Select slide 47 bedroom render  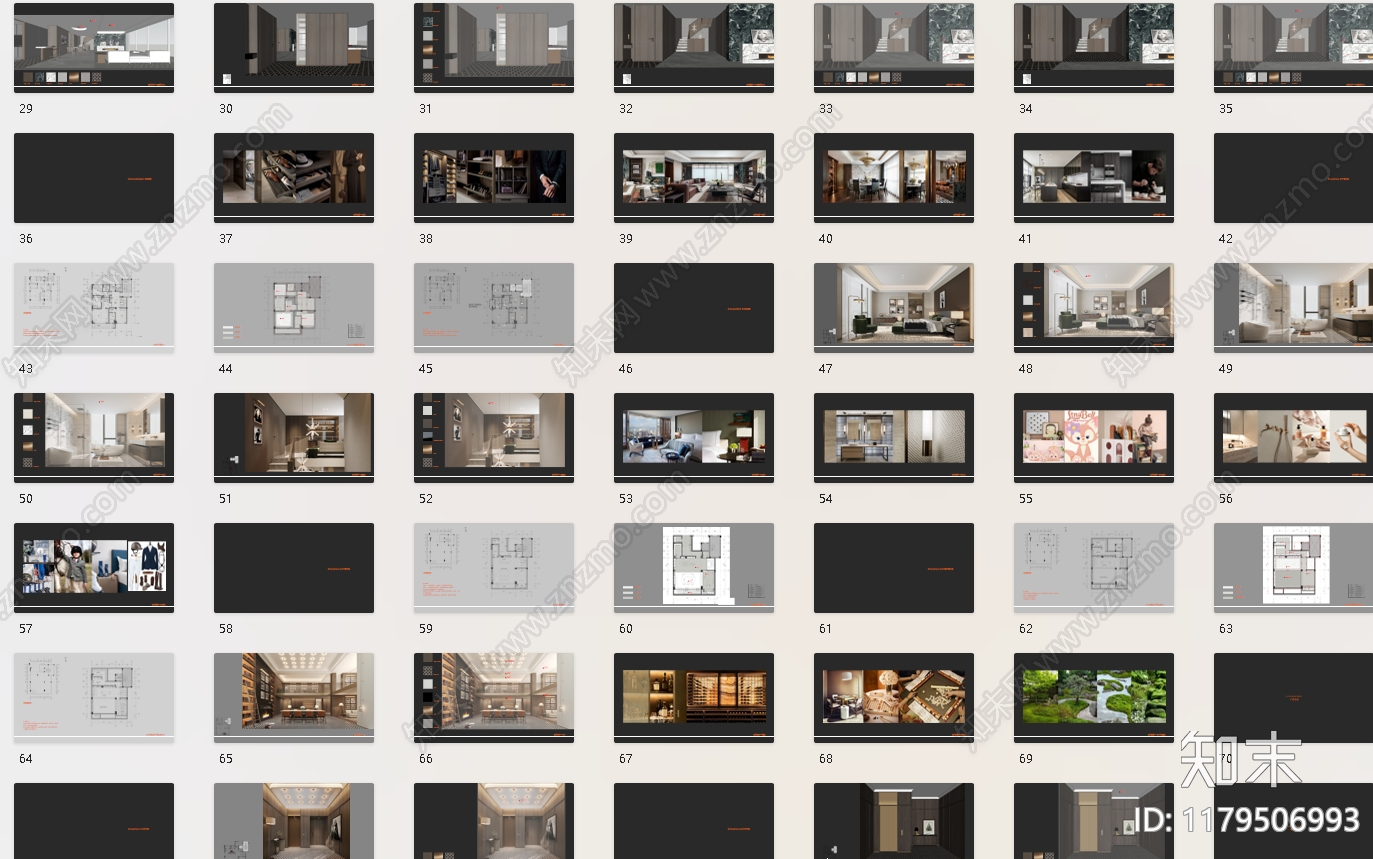click(894, 308)
